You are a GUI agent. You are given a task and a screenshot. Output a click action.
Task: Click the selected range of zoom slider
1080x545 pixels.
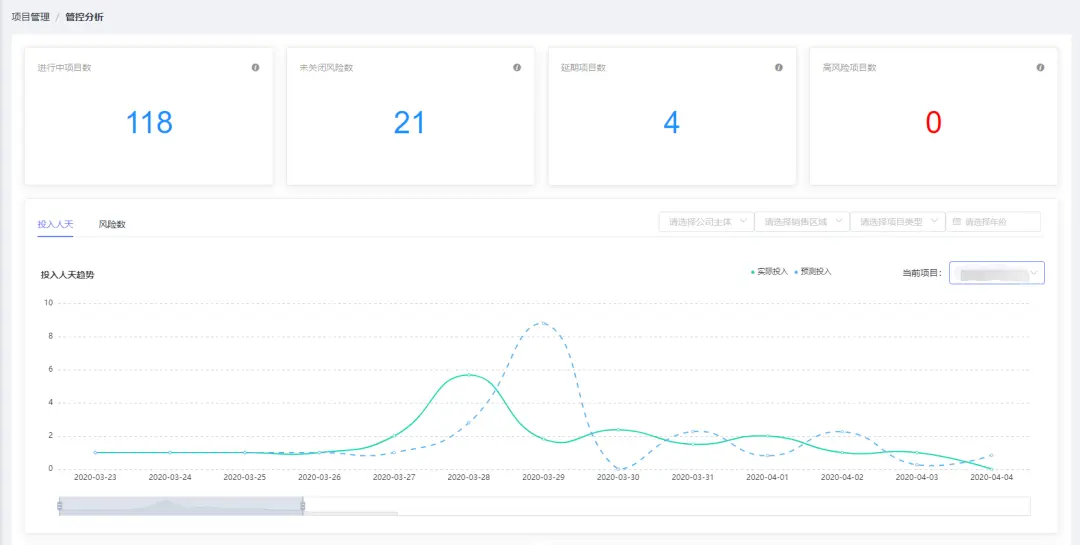181,506
